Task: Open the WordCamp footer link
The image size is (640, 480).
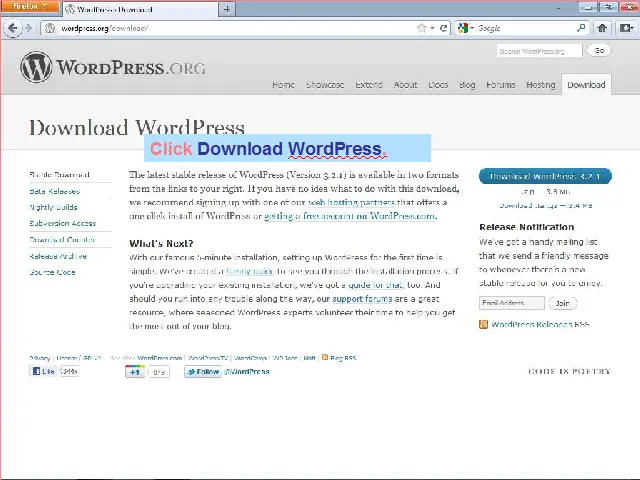Action: pos(251,358)
